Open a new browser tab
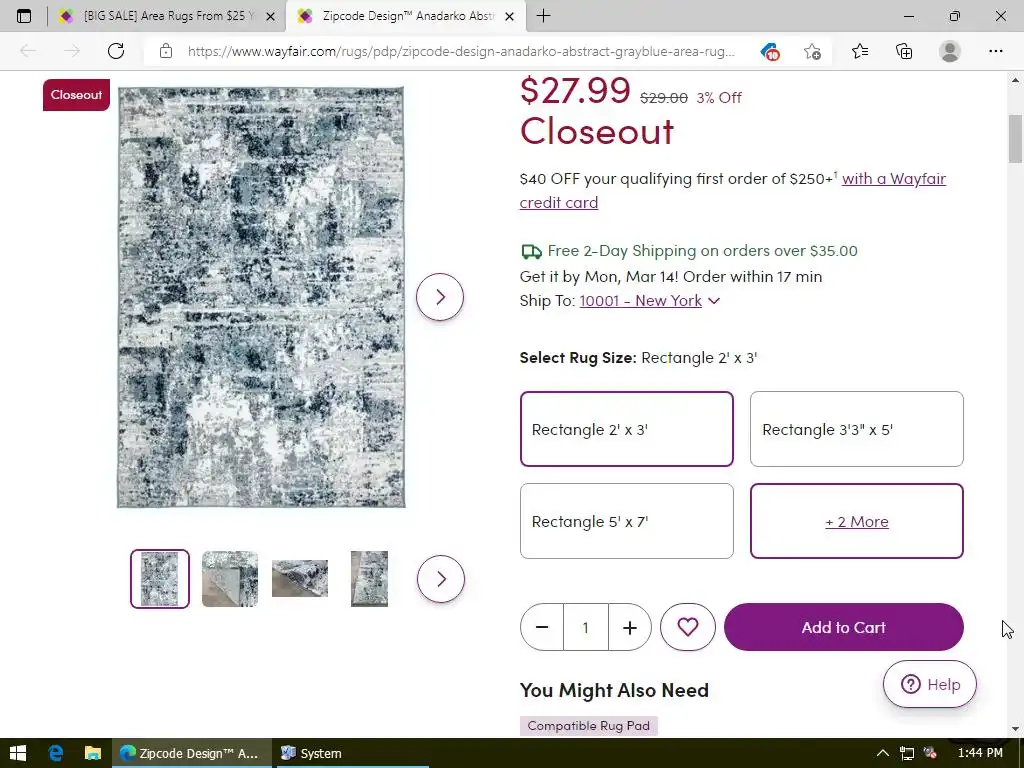This screenshot has height=768, width=1024. click(x=543, y=16)
